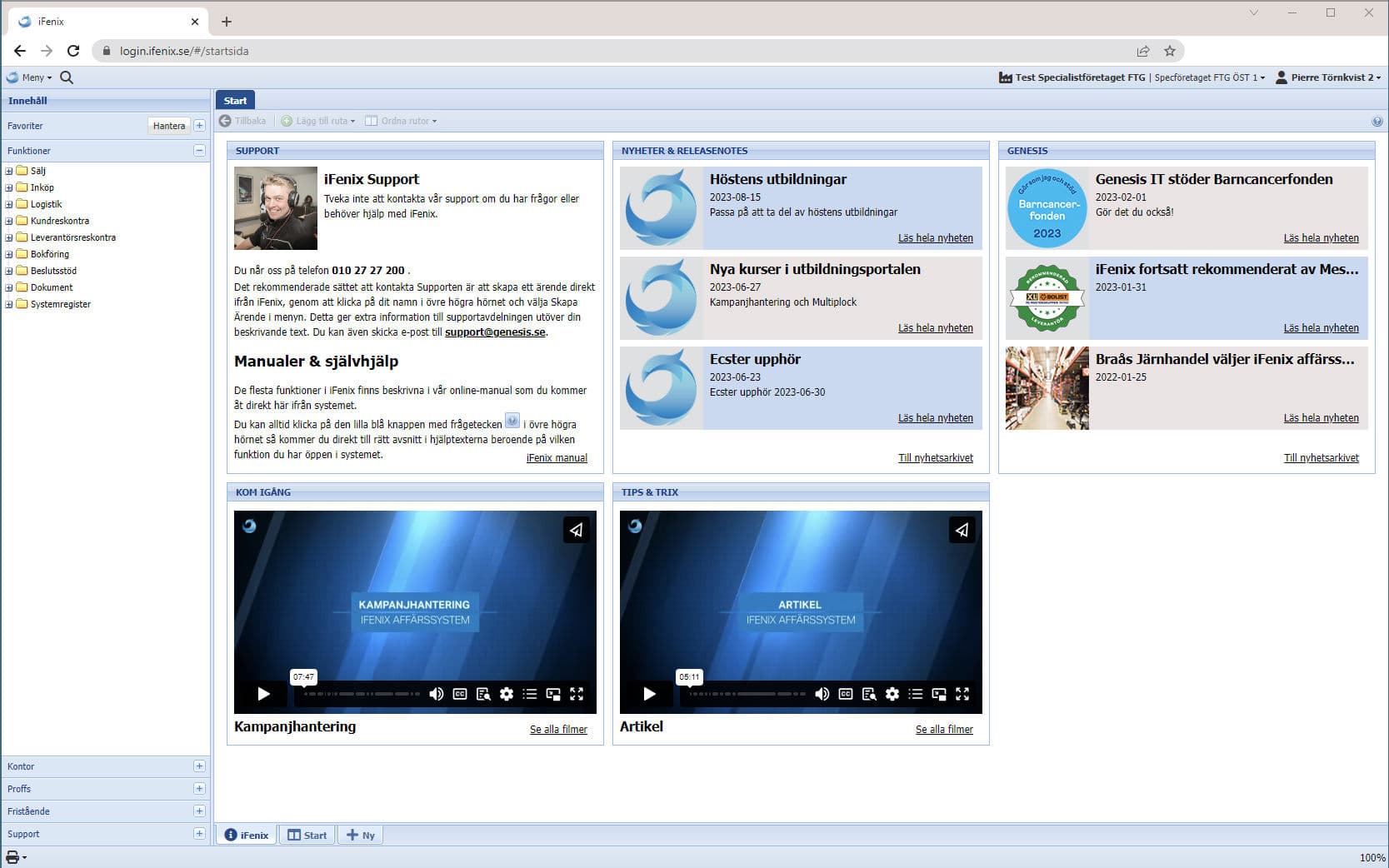Click the Hantera favorites button

point(169,126)
